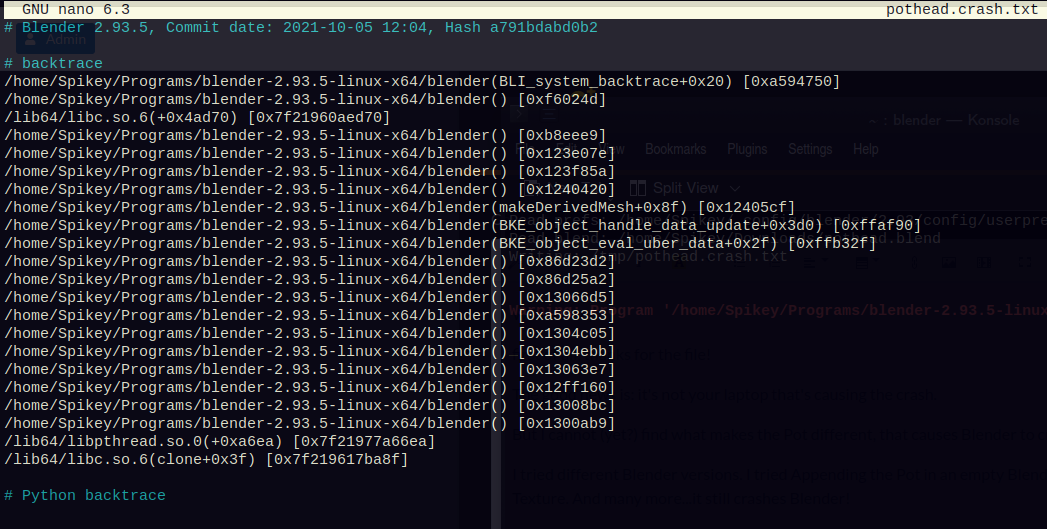This screenshot has width=1047, height=529.
Task: Click the address [0x1240420]
Action: tap(566, 190)
